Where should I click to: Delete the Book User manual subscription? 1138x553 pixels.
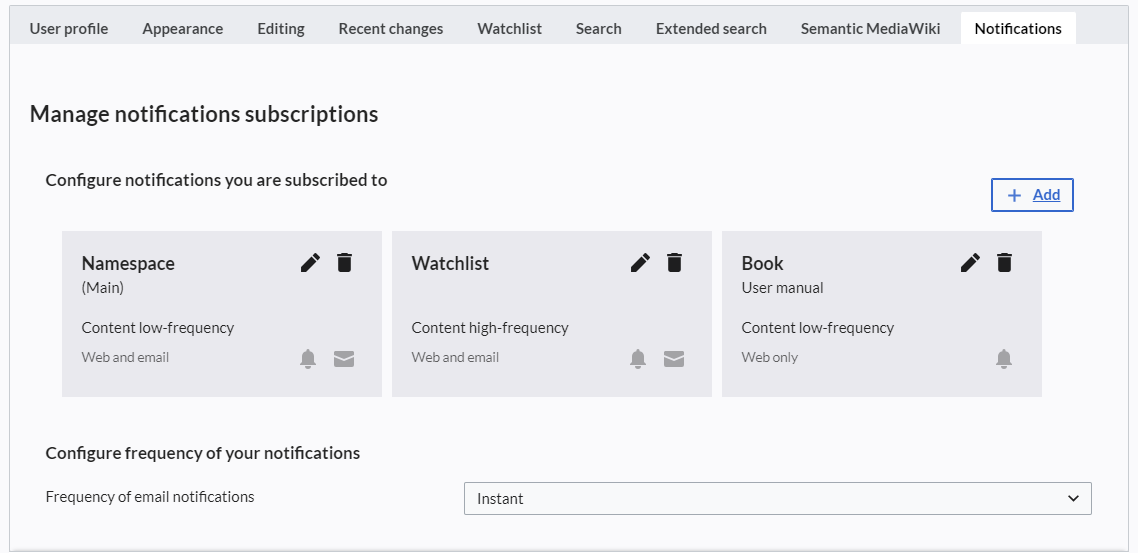(1005, 262)
